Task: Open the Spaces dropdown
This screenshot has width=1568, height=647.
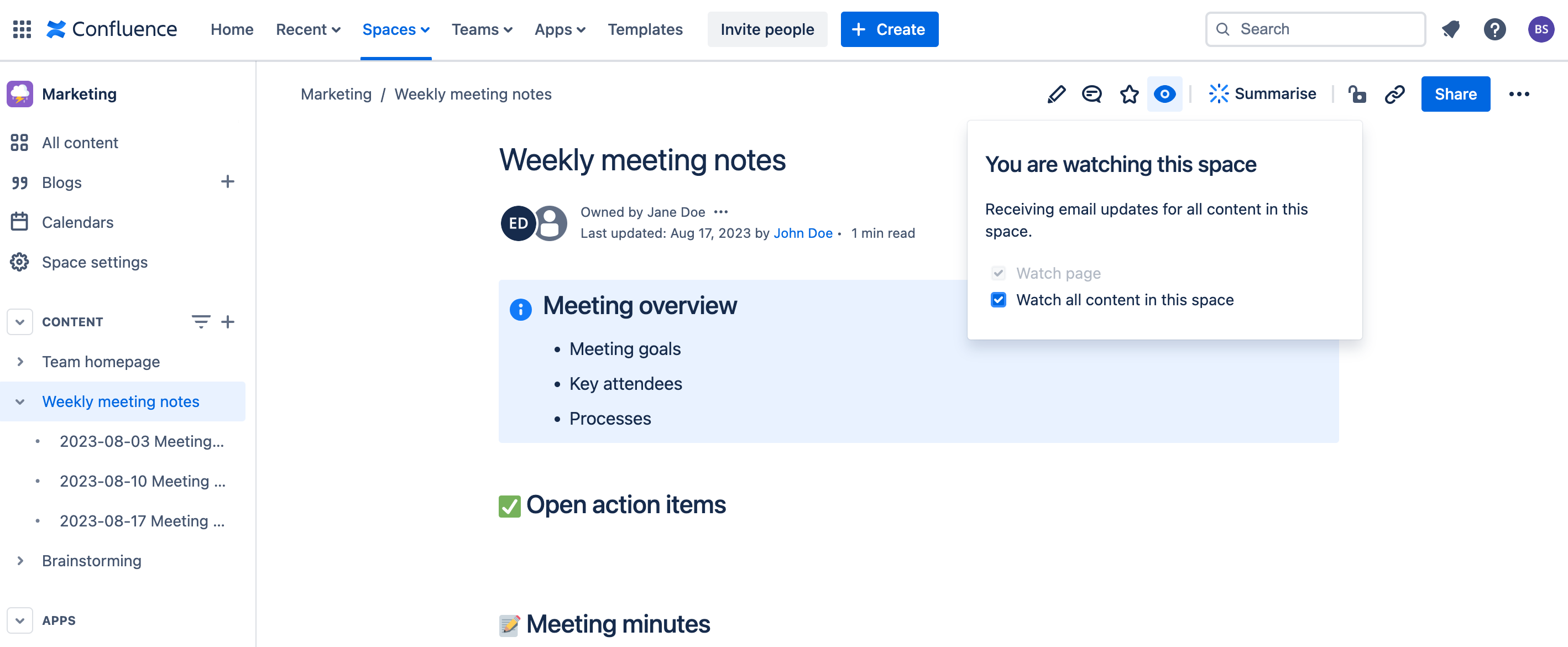Action: click(x=396, y=29)
